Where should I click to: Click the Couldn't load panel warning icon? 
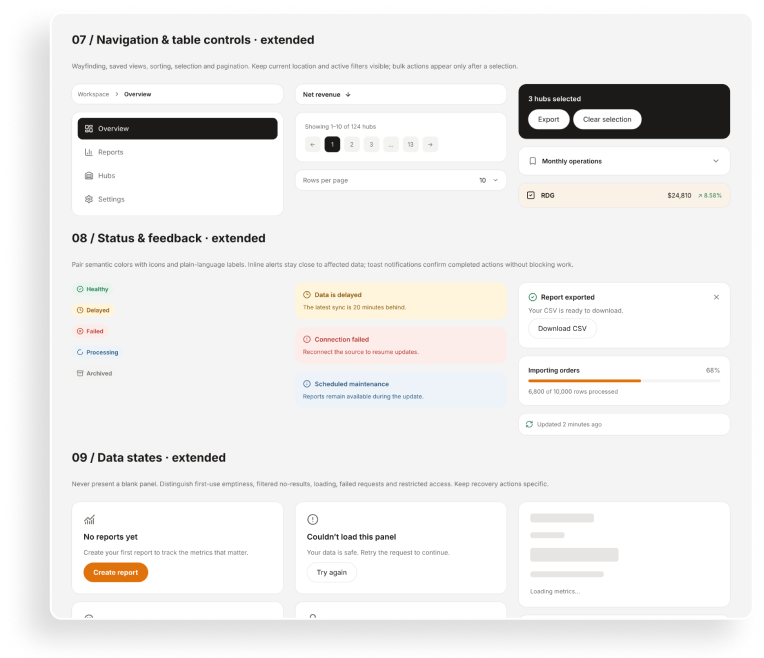tap(313, 520)
